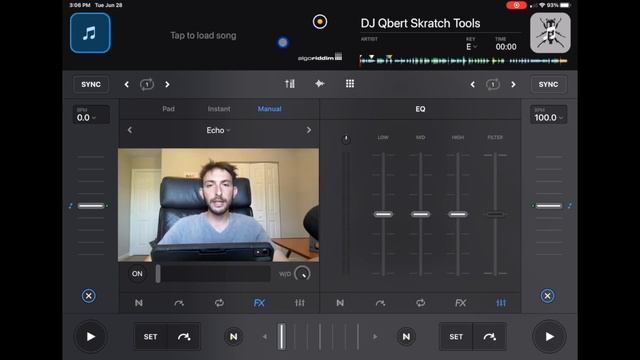Toggle right deck SYNC
Image resolution: width=640 pixels, height=360 pixels.
548,84
